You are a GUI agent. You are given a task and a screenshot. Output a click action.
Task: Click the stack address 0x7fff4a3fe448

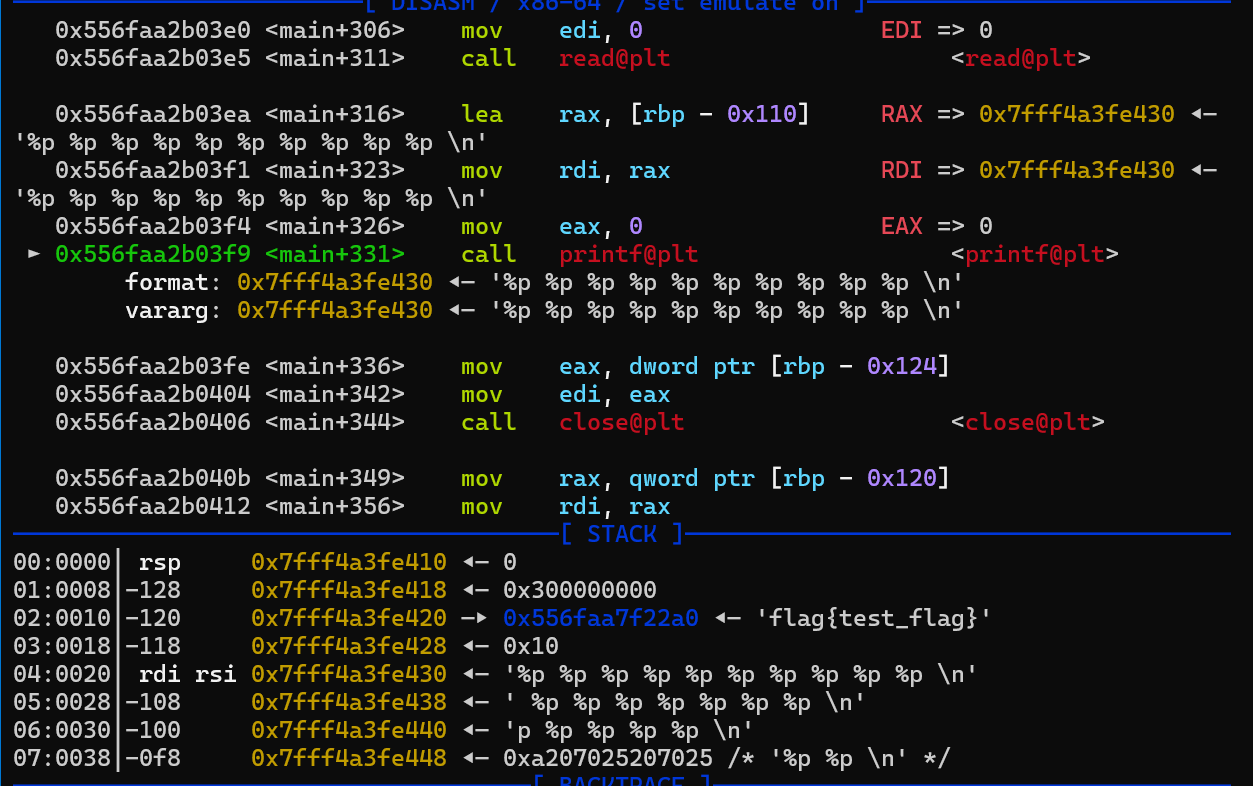[348, 758]
